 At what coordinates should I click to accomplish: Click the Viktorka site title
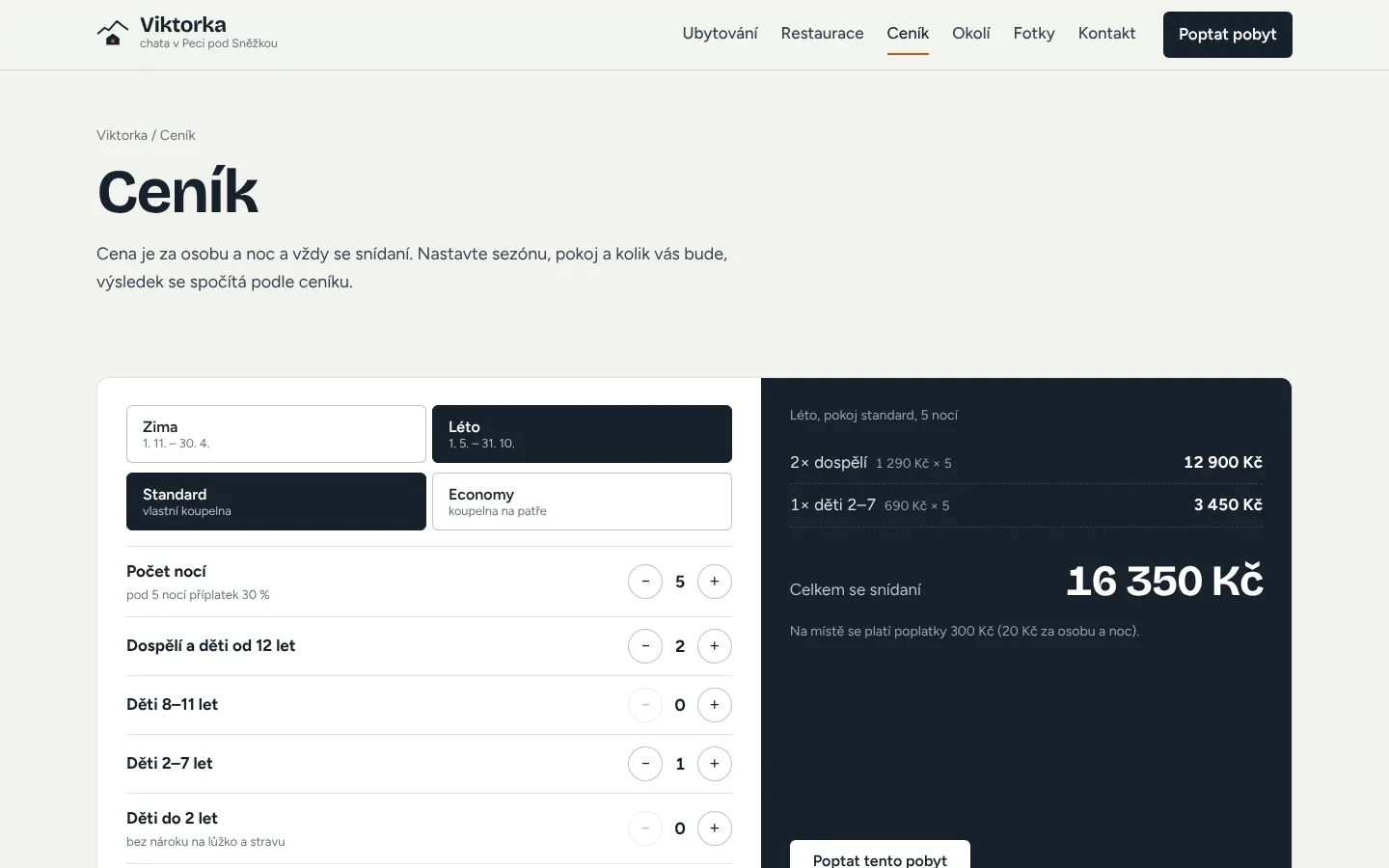click(x=183, y=25)
